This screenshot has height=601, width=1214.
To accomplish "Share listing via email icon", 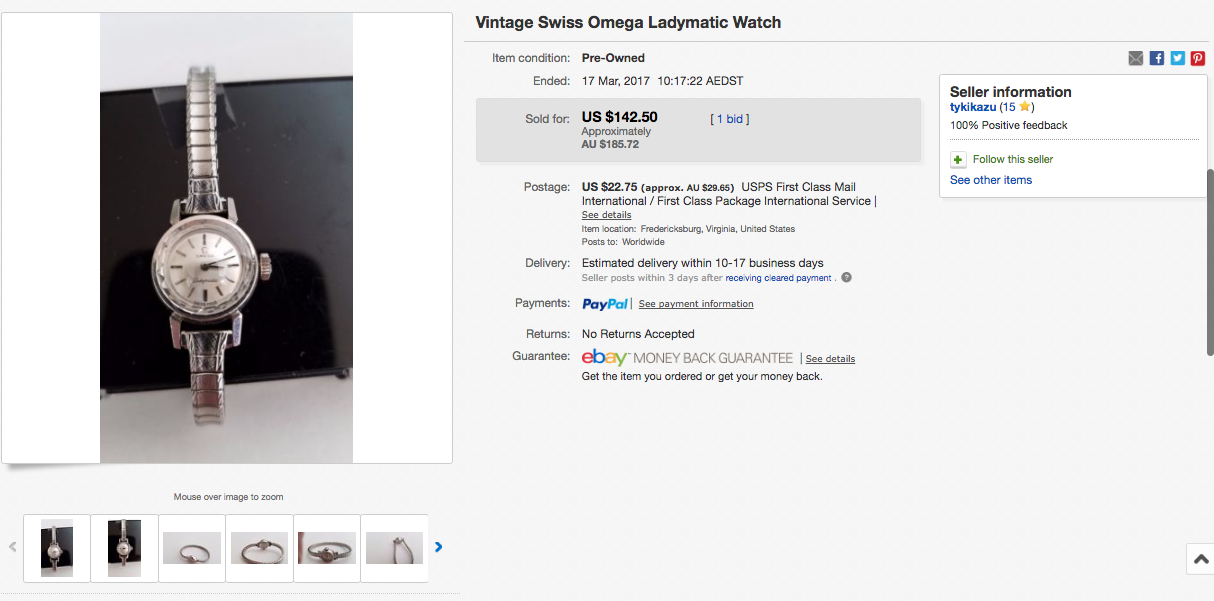I will (1136, 58).
